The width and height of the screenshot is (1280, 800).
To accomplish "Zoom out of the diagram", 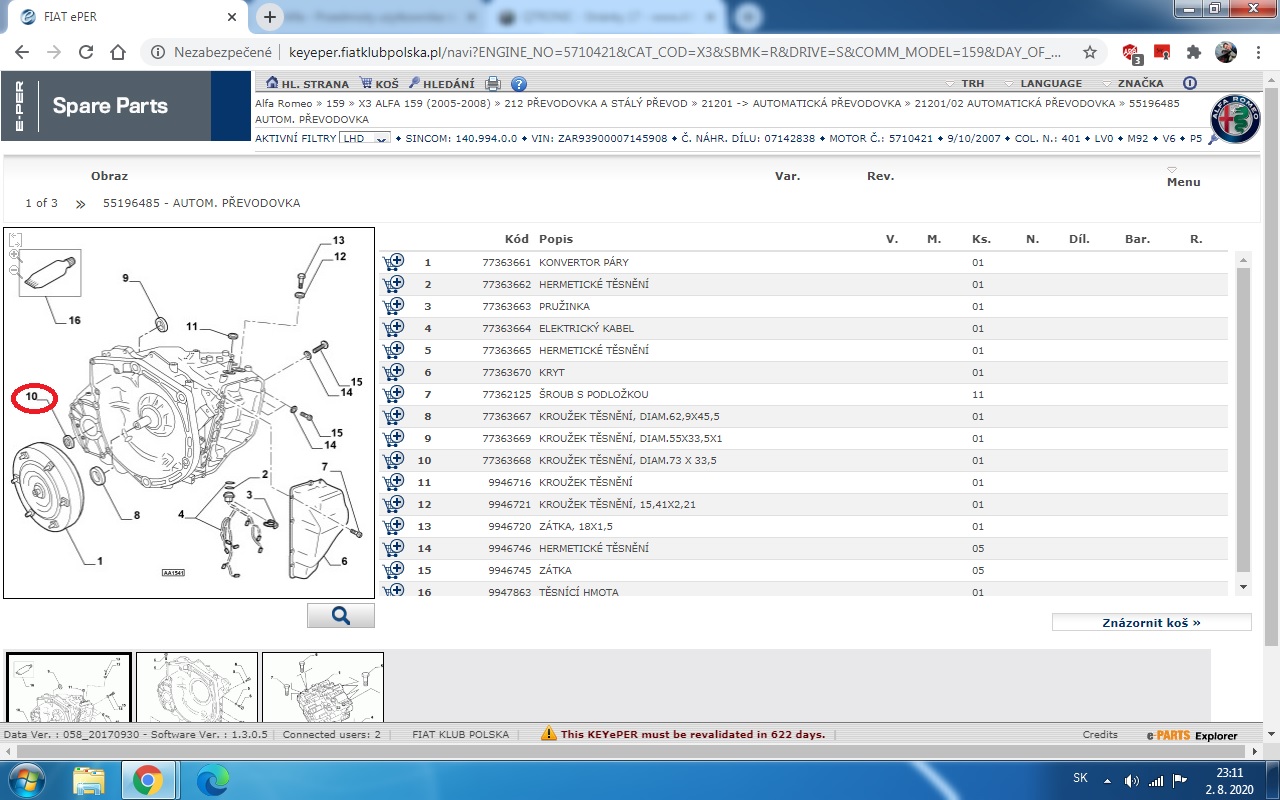I will pos(14,270).
